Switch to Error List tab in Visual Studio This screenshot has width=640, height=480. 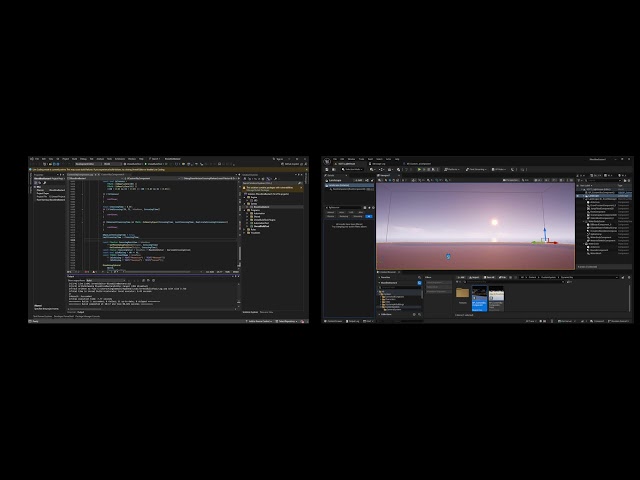(x=71, y=312)
